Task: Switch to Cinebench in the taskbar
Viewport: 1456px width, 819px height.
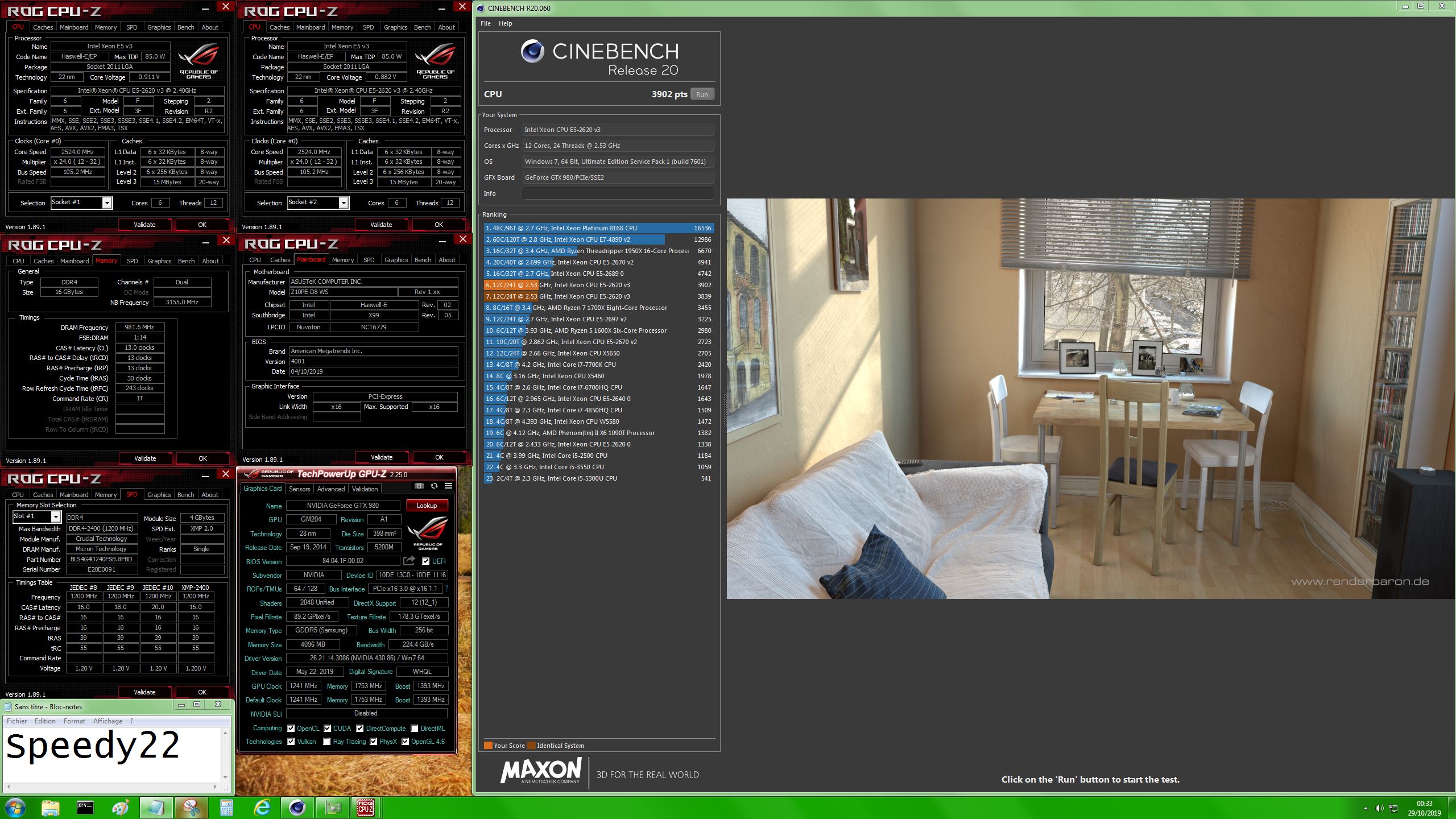Action: 297,808
